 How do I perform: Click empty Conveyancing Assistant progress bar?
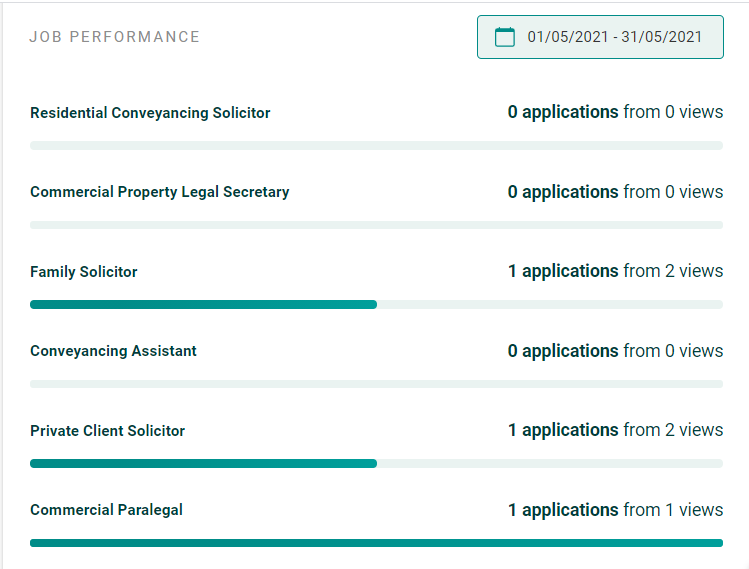coord(376,384)
